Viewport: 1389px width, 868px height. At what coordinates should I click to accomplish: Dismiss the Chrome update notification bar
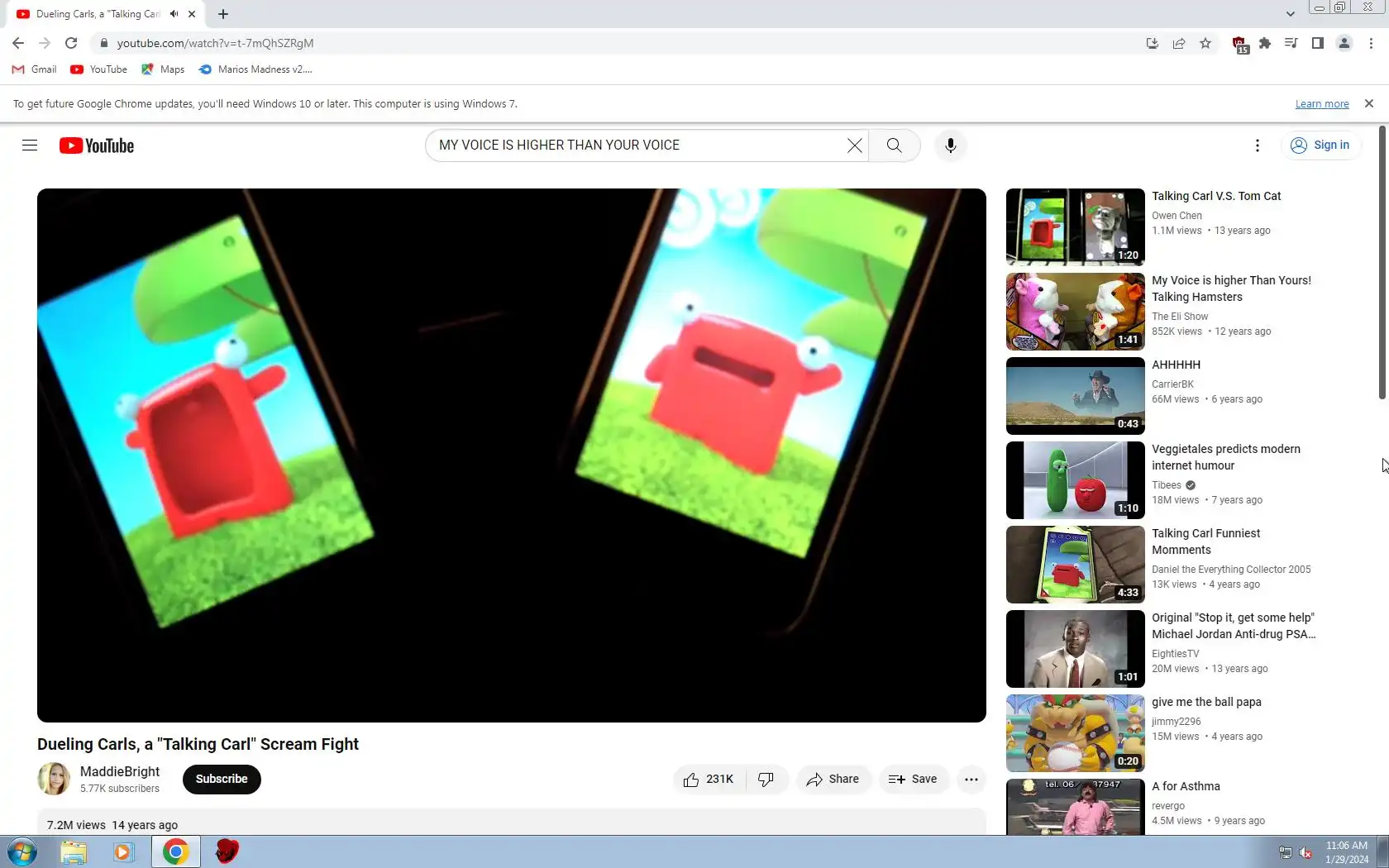coord(1369,103)
